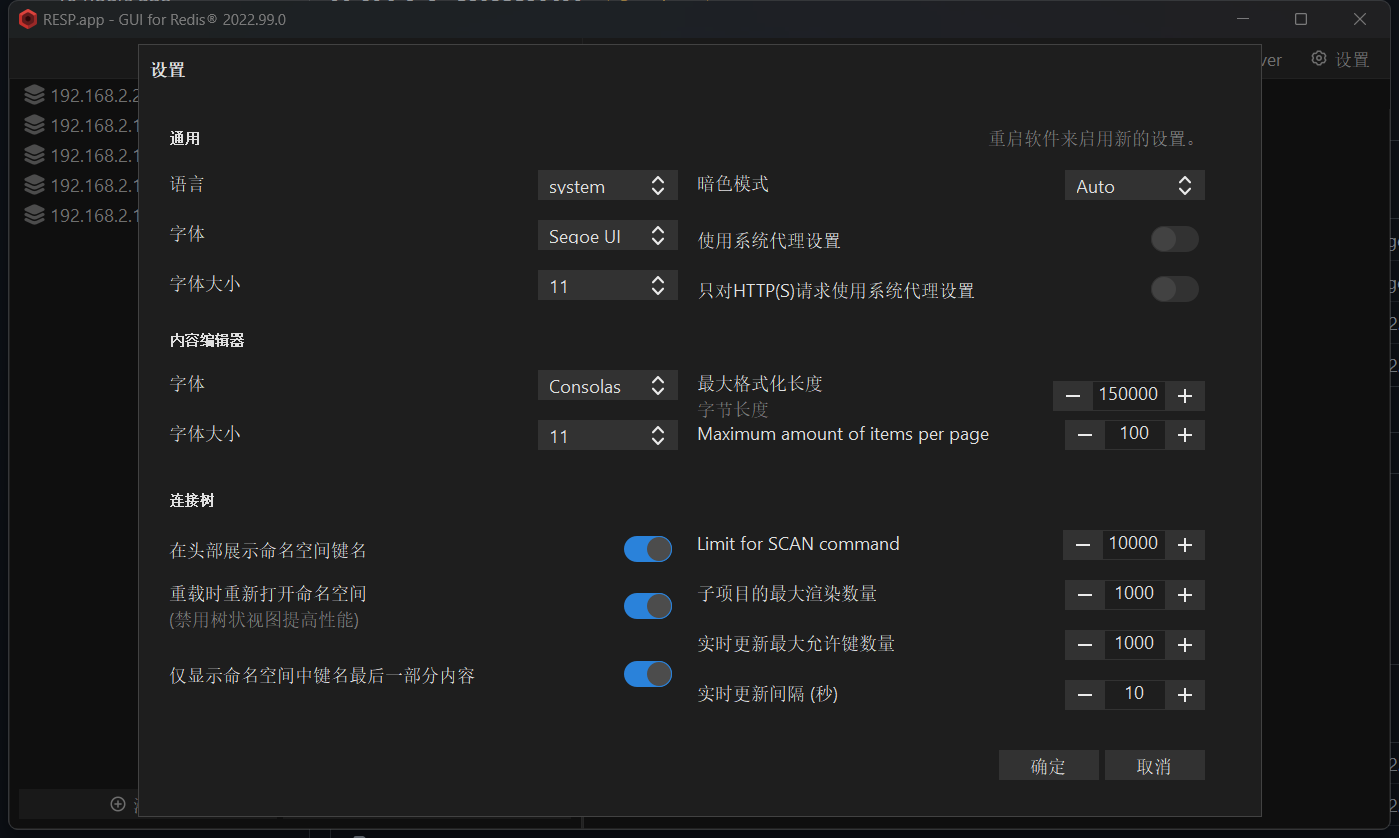
Task: Decrease Limit for SCAN command value
Action: (x=1083, y=545)
